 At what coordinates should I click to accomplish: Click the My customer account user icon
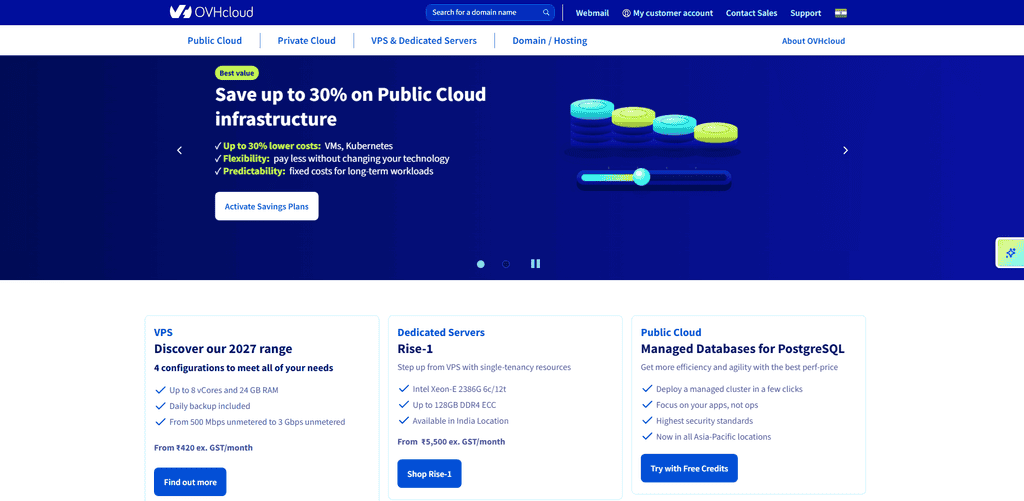(626, 13)
